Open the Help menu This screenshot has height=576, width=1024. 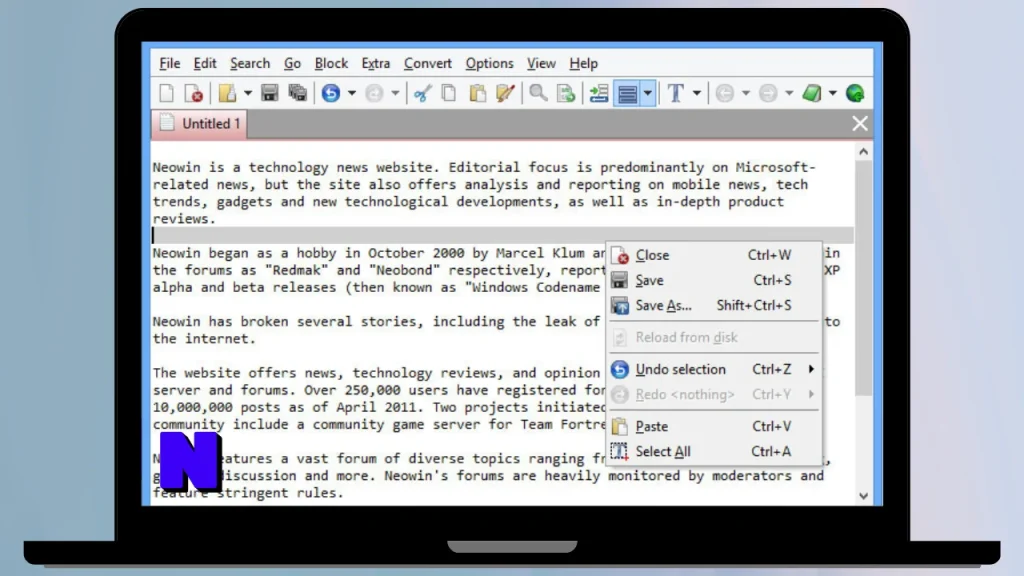pos(583,63)
